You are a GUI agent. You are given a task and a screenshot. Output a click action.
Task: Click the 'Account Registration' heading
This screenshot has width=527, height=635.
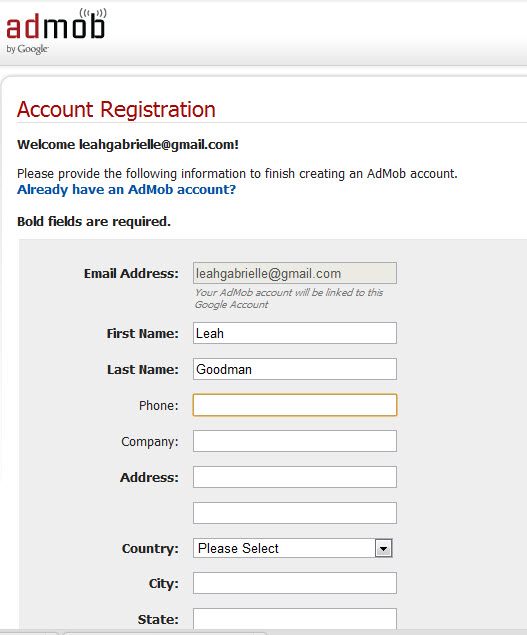coord(116,109)
